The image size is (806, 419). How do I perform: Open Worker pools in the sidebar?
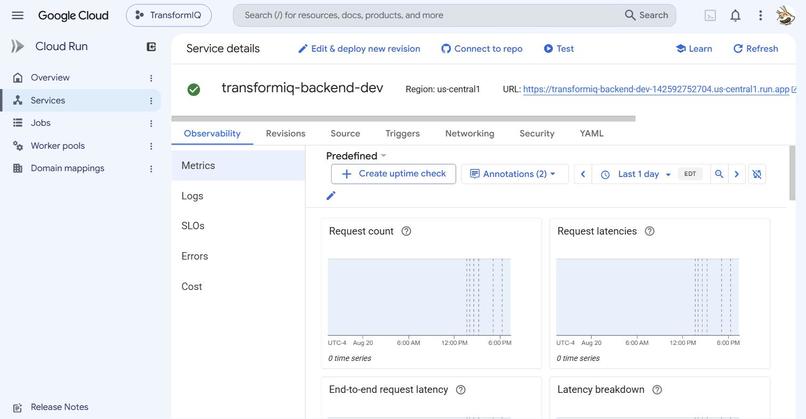click(57, 145)
